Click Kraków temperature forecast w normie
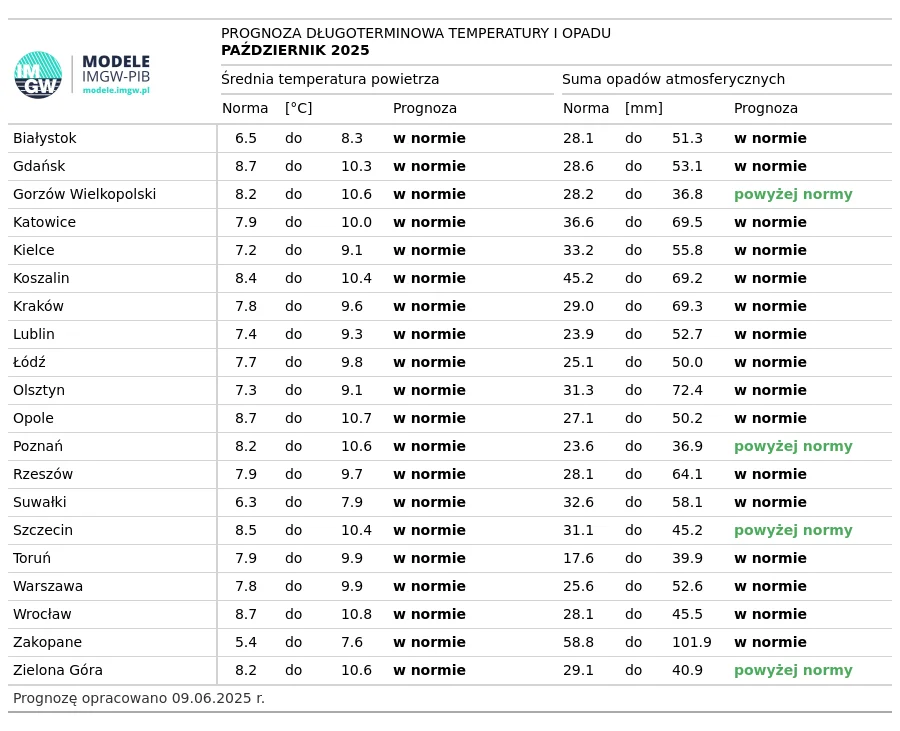Image resolution: width=900 pixels, height=731 pixels. pyautogui.click(x=429, y=306)
